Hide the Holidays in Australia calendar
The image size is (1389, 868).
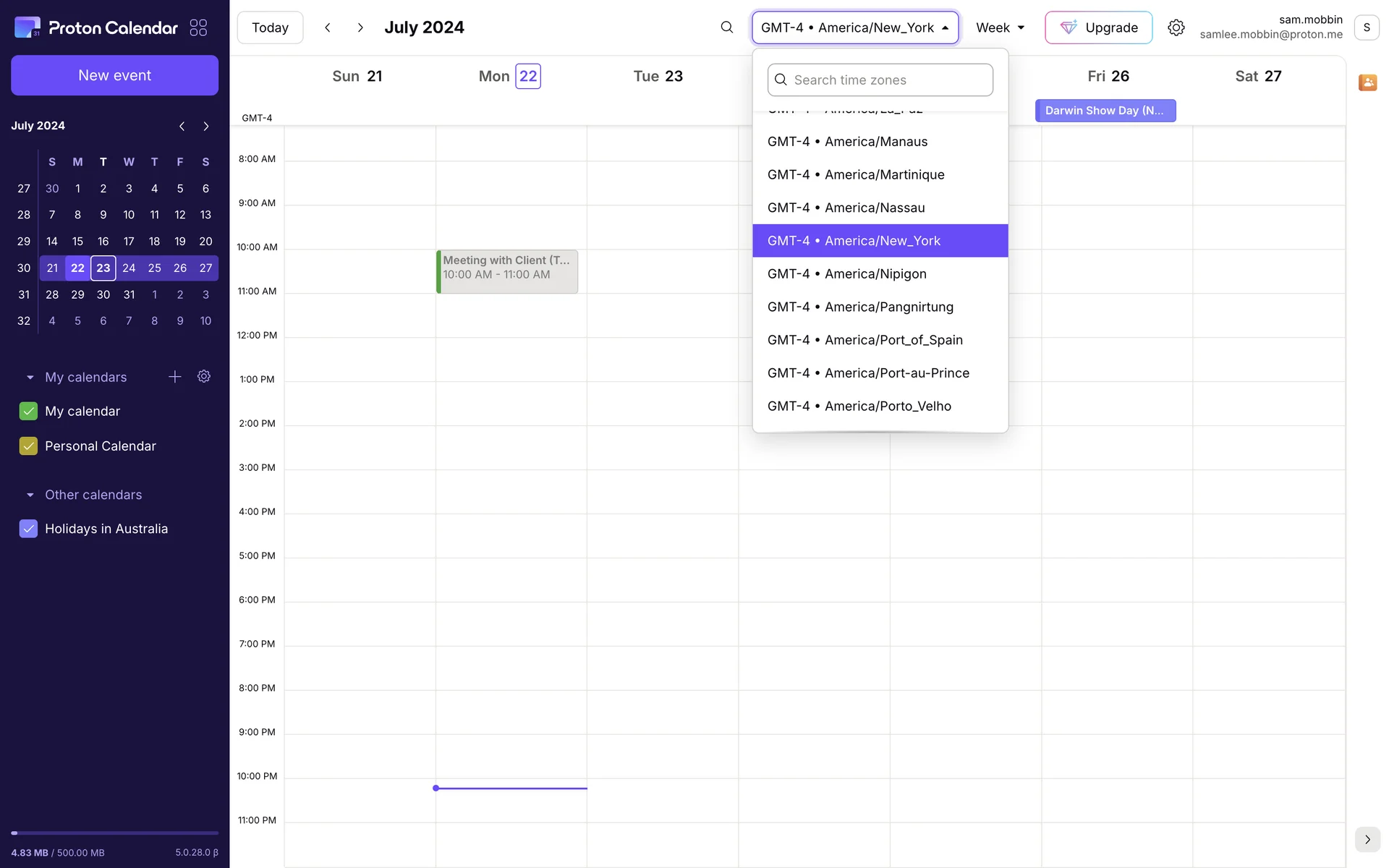(28, 529)
